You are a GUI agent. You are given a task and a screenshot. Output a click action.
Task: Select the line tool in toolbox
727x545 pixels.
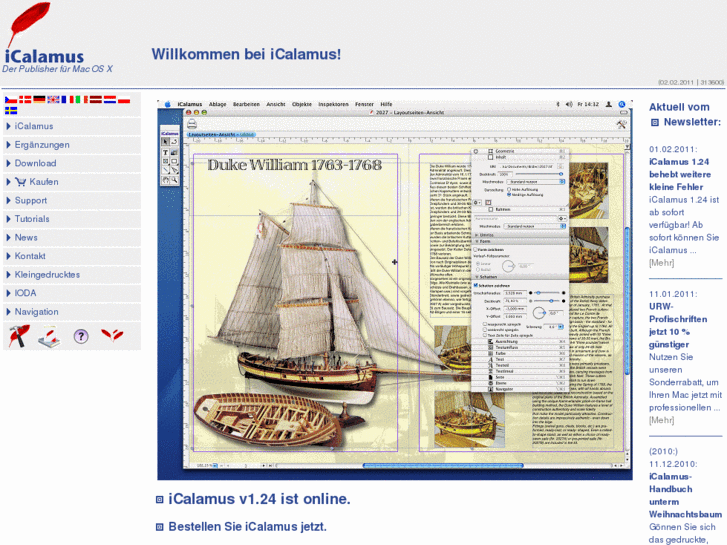(x=166, y=170)
